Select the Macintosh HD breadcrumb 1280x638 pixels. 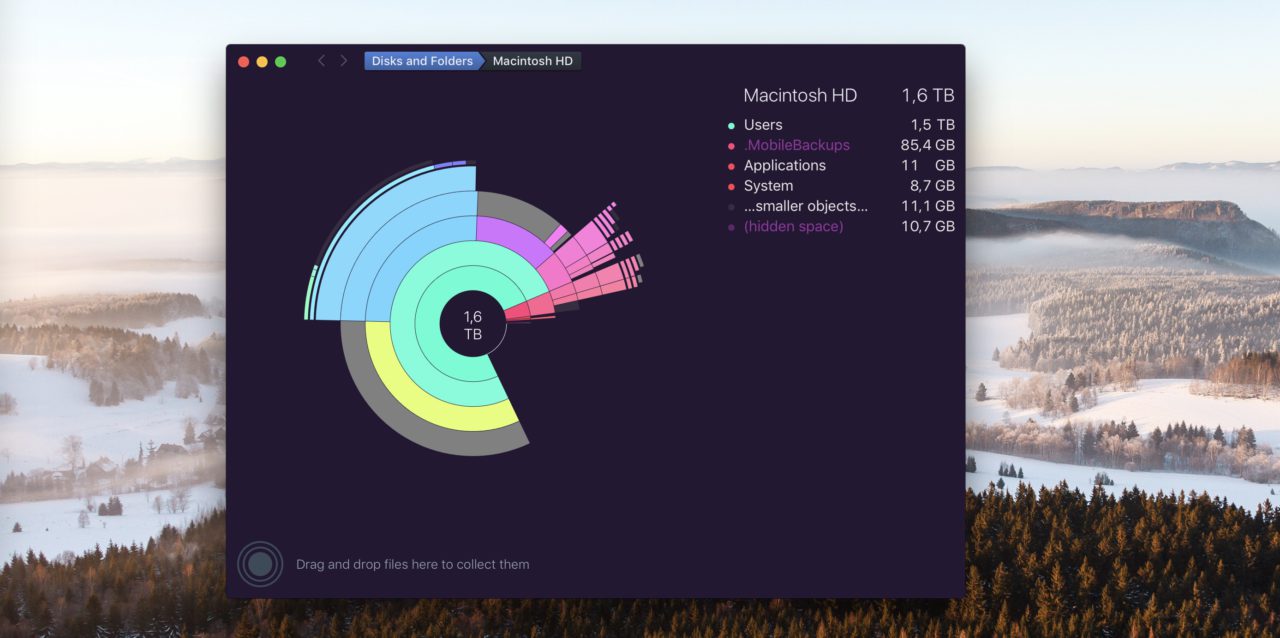pos(533,61)
